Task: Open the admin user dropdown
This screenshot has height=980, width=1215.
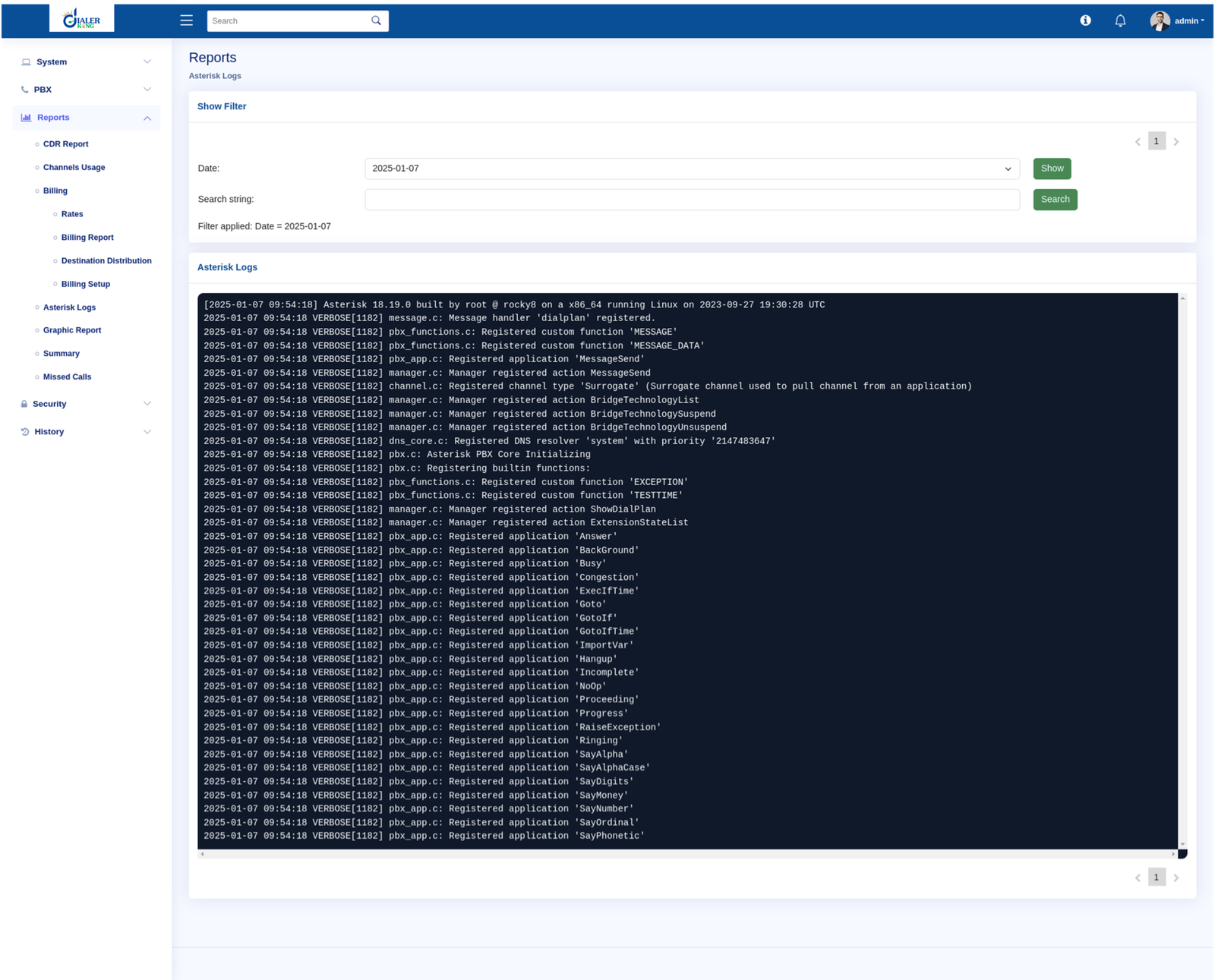Action: [x=1188, y=20]
